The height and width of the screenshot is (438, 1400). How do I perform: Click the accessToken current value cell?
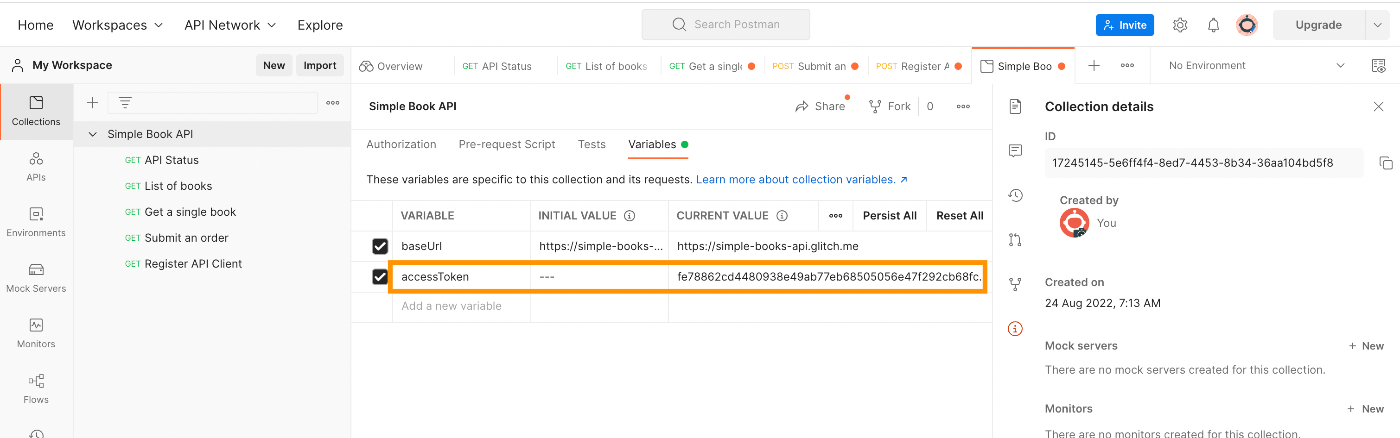(829, 277)
